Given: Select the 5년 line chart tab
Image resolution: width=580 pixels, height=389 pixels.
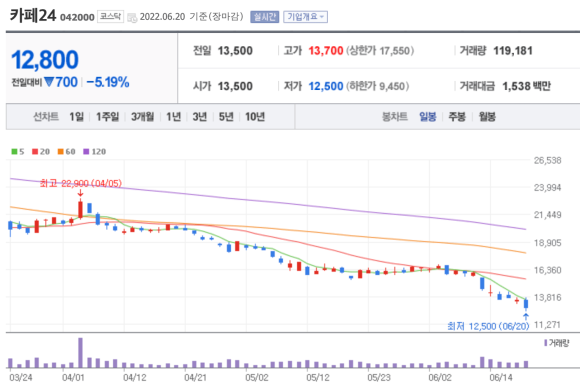Looking at the screenshot, I should [226, 117].
